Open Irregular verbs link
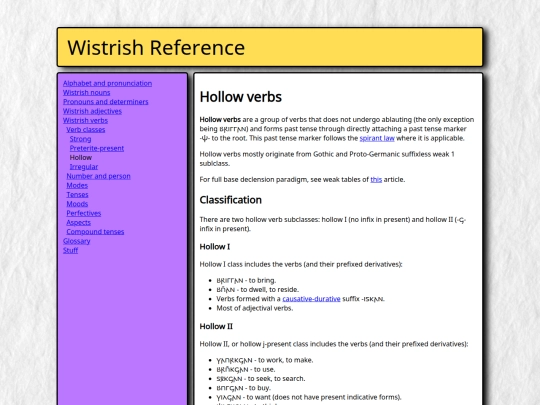 click(x=84, y=167)
